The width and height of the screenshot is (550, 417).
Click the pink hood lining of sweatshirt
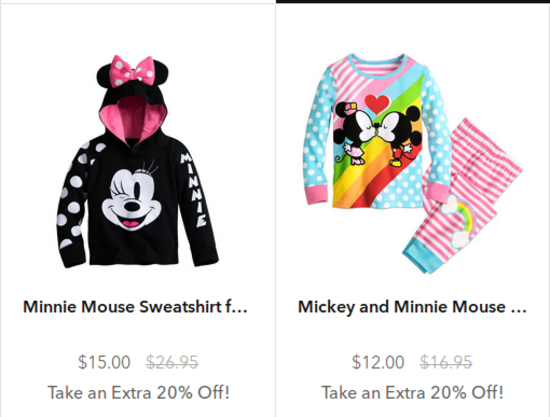pos(132,121)
